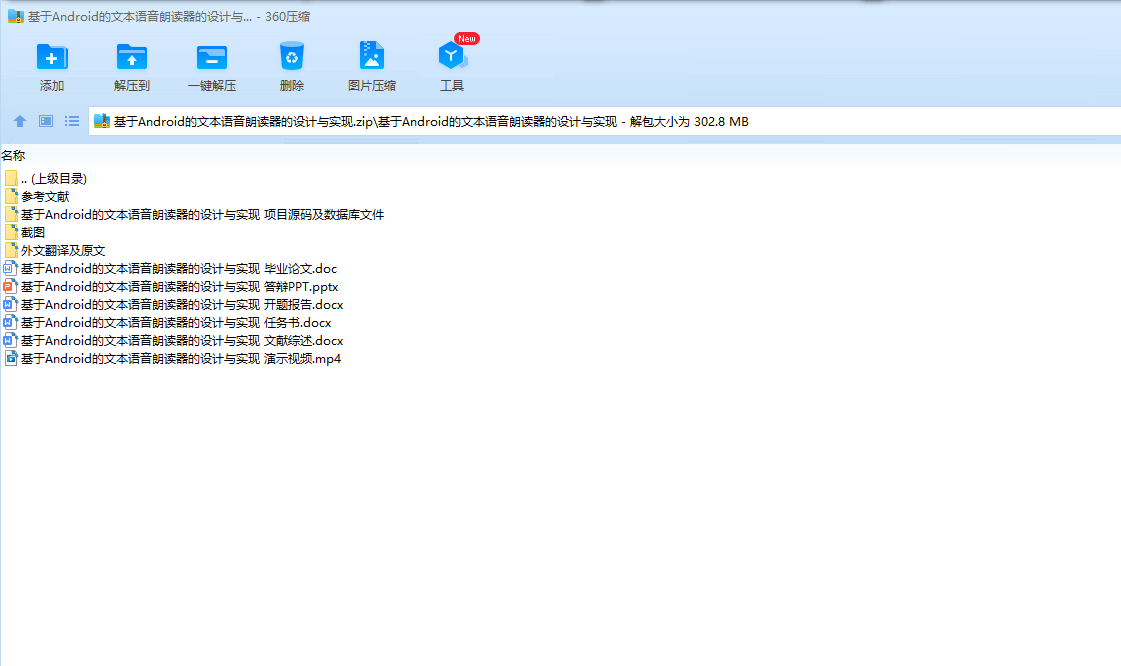Switch to thumbnail view icon in address bar

coord(46,121)
